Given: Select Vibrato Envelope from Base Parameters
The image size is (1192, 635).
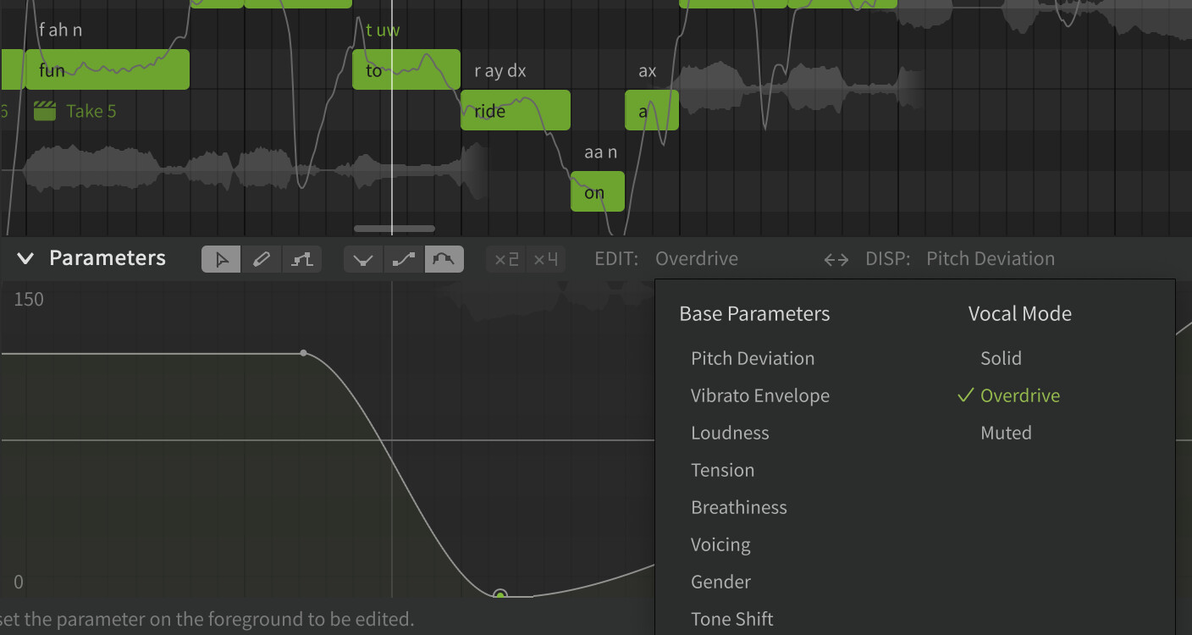Looking at the screenshot, I should click(759, 395).
